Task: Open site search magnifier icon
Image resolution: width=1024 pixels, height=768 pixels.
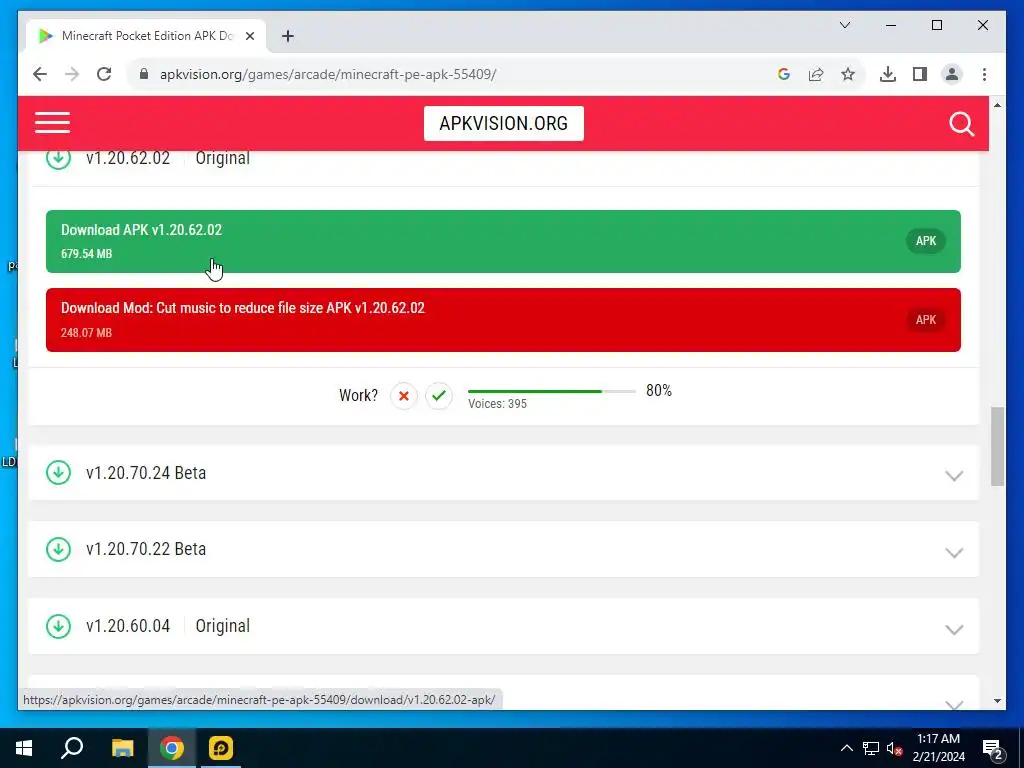Action: click(961, 123)
